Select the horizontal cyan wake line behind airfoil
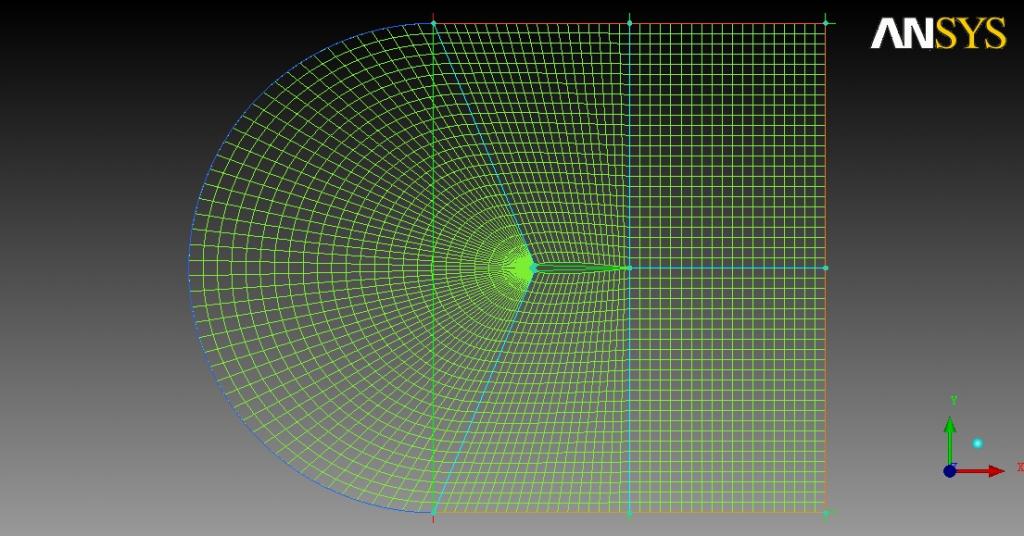The image size is (1024, 536). pos(727,268)
